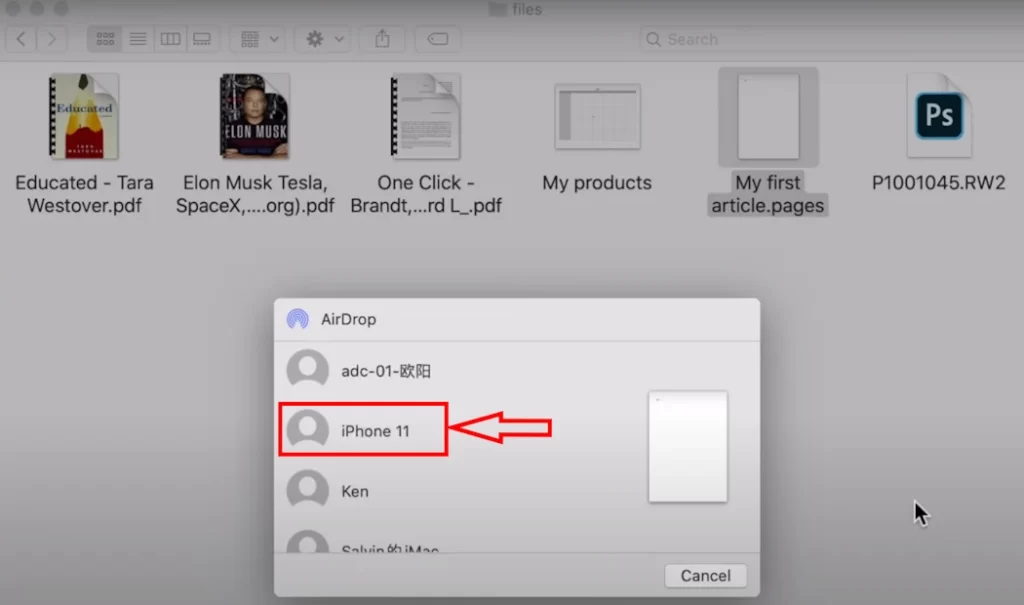
Task: Open the group-by arrangement dropdown
Action: point(259,39)
